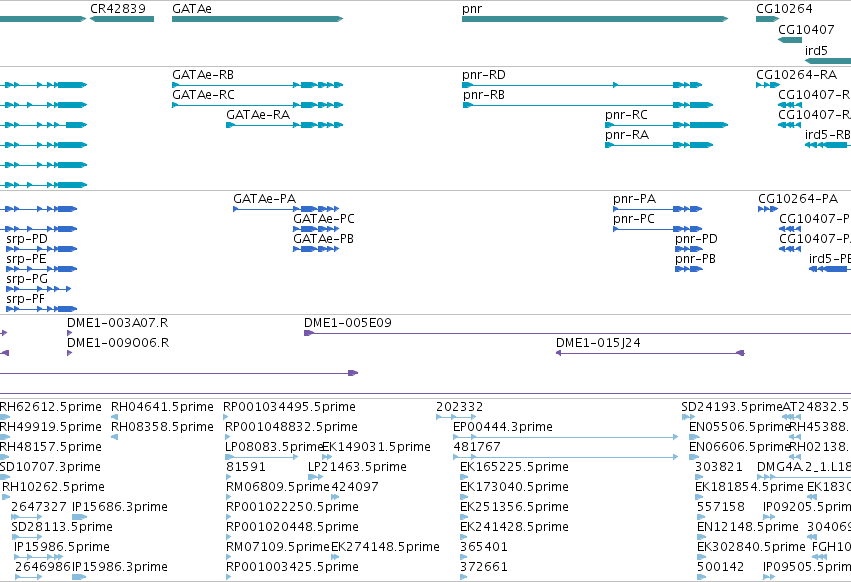Select the srp-PE CDS label
Image resolution: width=851 pixels, height=582 pixels.
[26, 259]
